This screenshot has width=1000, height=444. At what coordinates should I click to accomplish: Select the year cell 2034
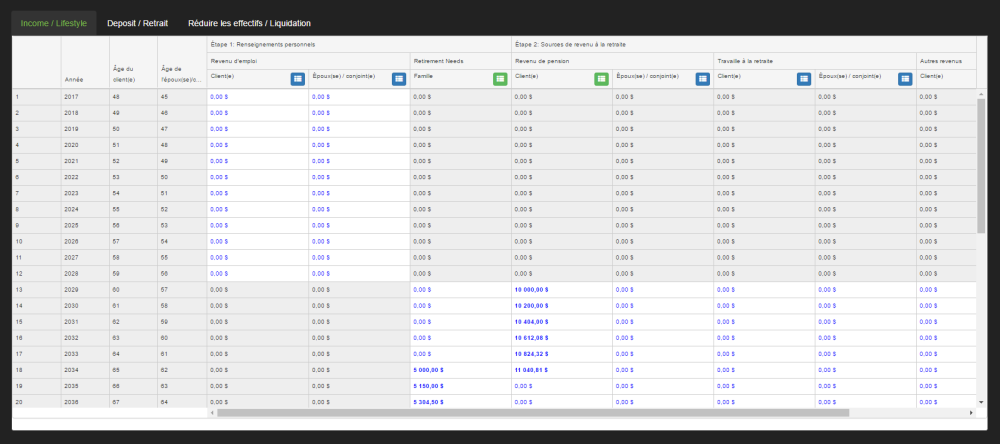(x=85, y=370)
